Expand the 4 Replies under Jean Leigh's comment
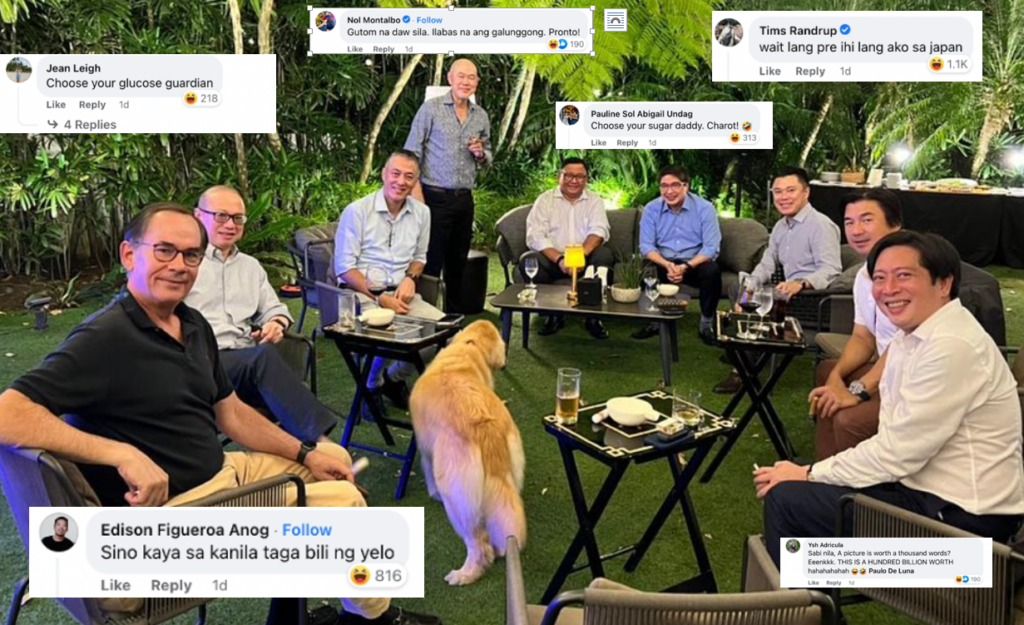 (x=82, y=124)
